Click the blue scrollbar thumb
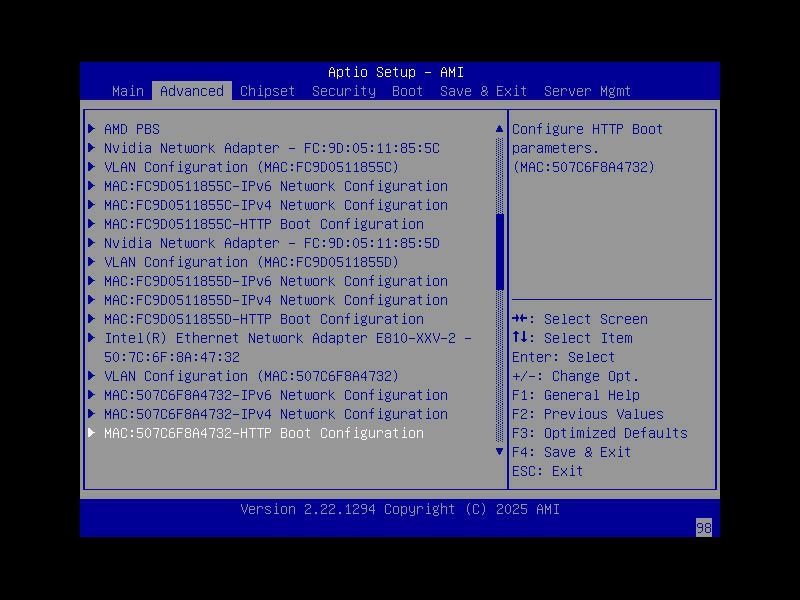 coord(499,252)
